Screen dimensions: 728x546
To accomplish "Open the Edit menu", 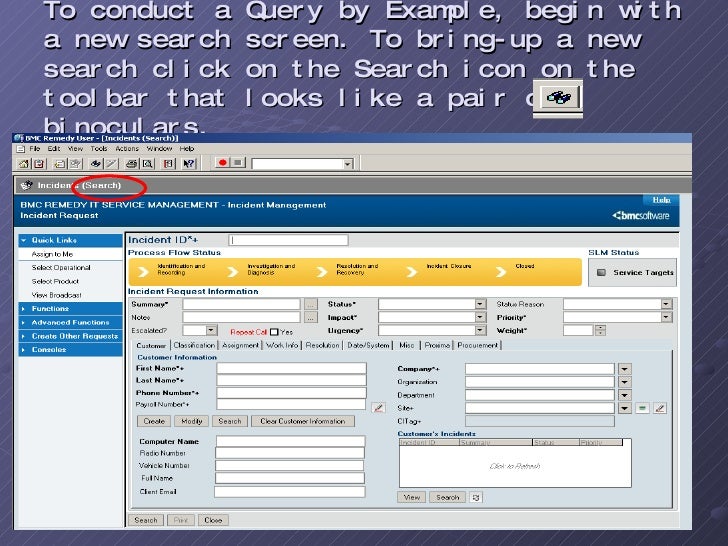I will 54,149.
